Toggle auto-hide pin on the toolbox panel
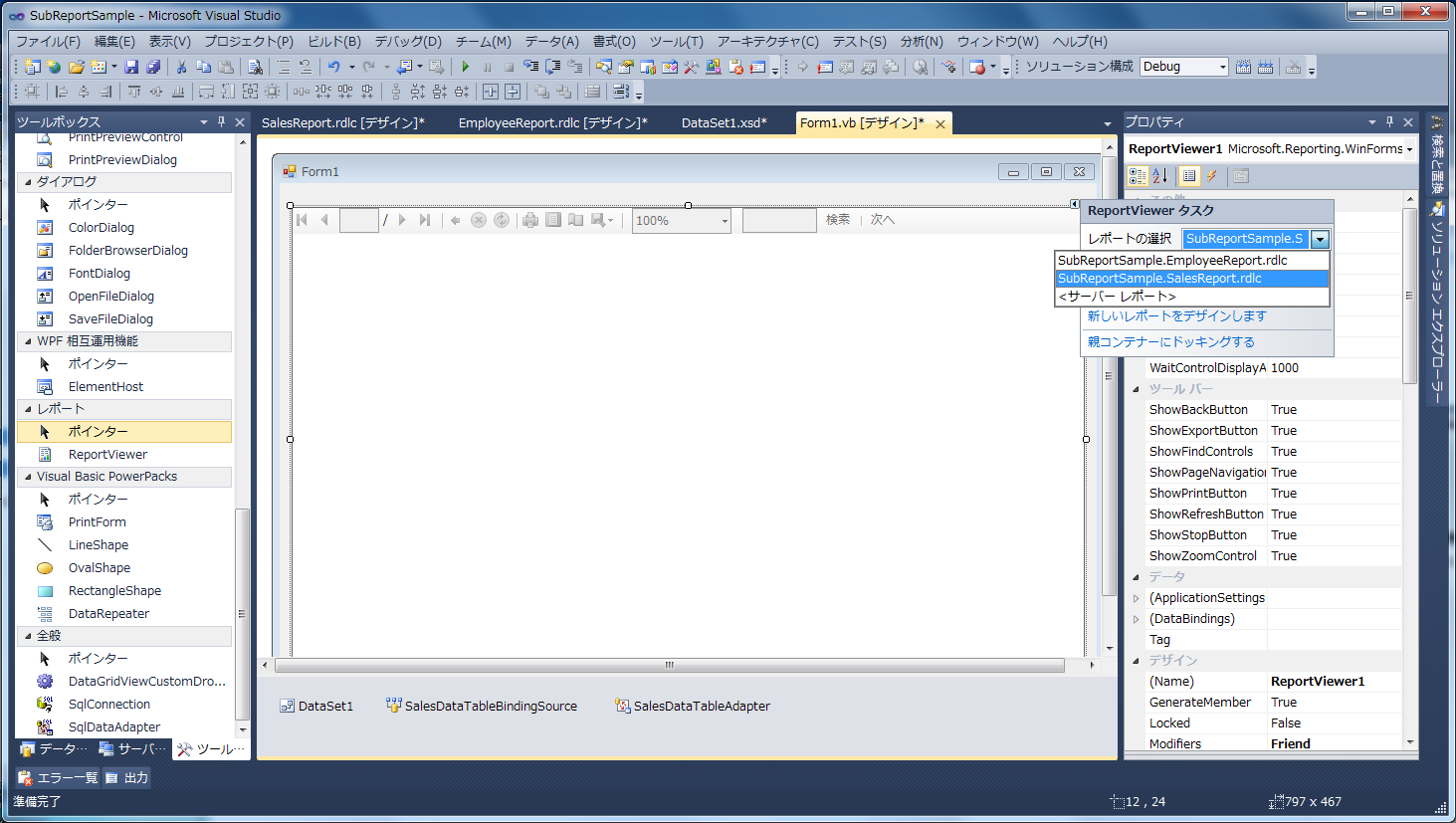This screenshot has height=823, width=1456. coord(221,121)
